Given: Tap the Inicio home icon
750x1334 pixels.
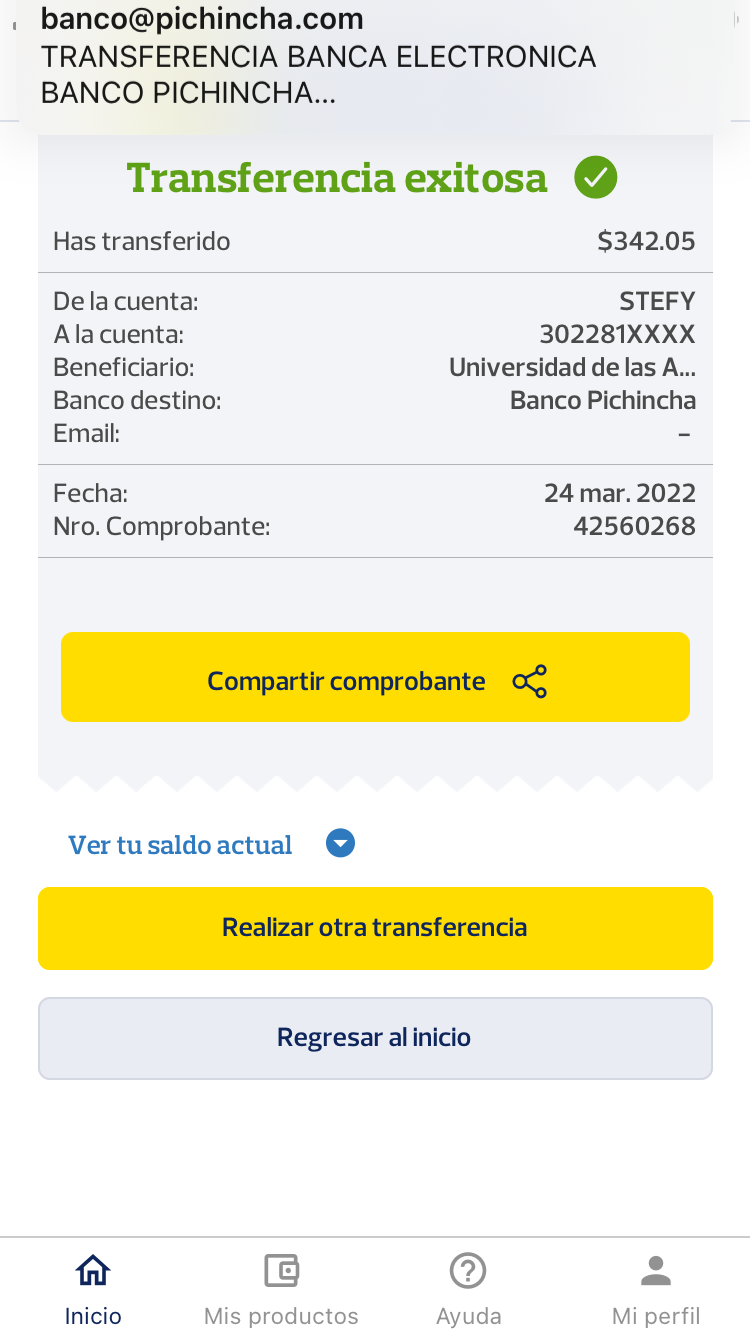Looking at the screenshot, I should pos(93,1271).
